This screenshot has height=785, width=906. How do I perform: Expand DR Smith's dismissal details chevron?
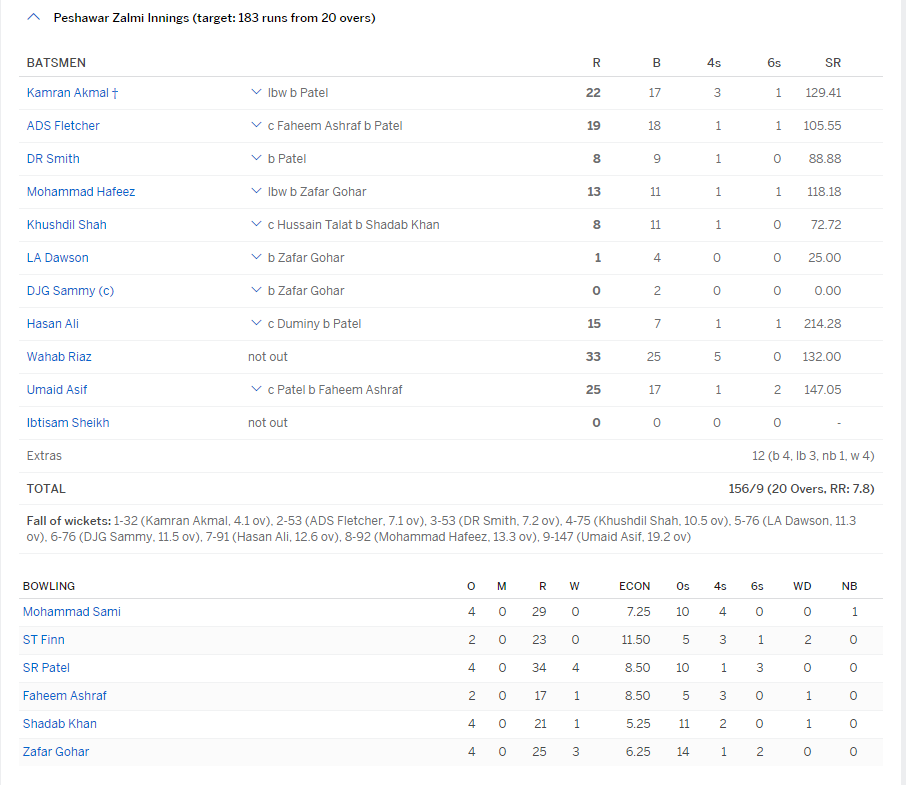(256, 159)
